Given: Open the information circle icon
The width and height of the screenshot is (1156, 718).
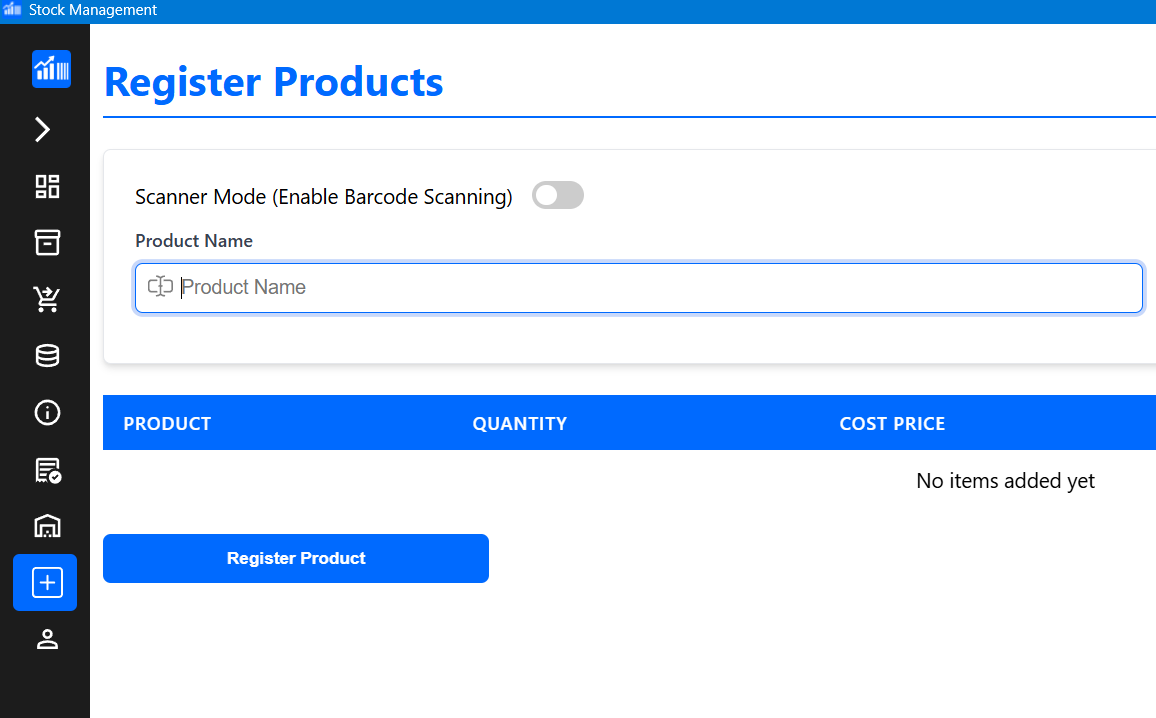Looking at the screenshot, I should [x=47, y=412].
